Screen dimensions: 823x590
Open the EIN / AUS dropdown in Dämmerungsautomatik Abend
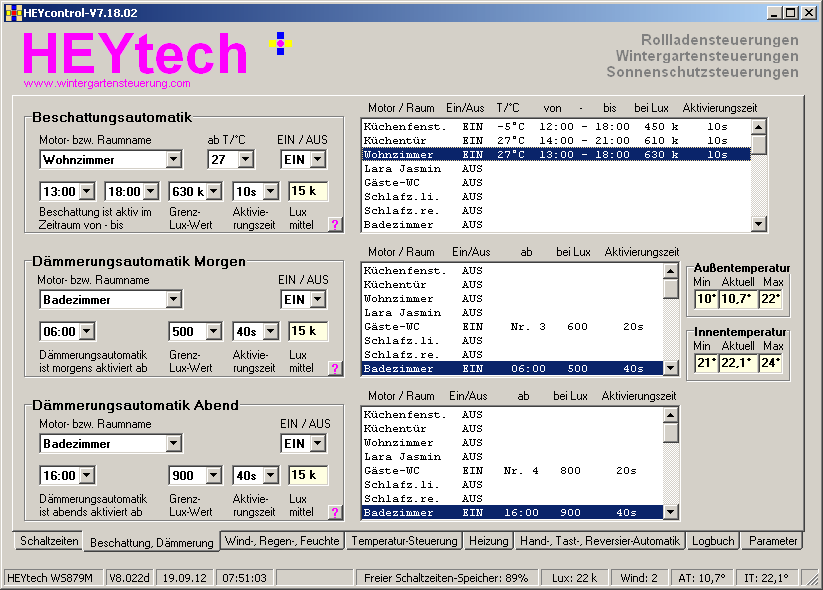[318, 444]
